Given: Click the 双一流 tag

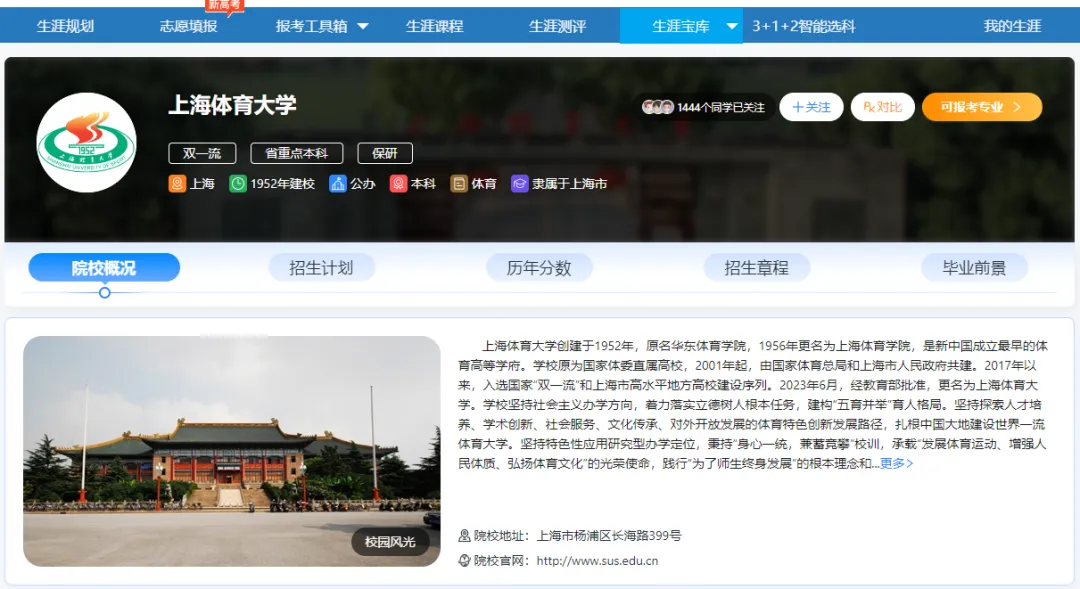Looking at the screenshot, I should click(x=202, y=153).
